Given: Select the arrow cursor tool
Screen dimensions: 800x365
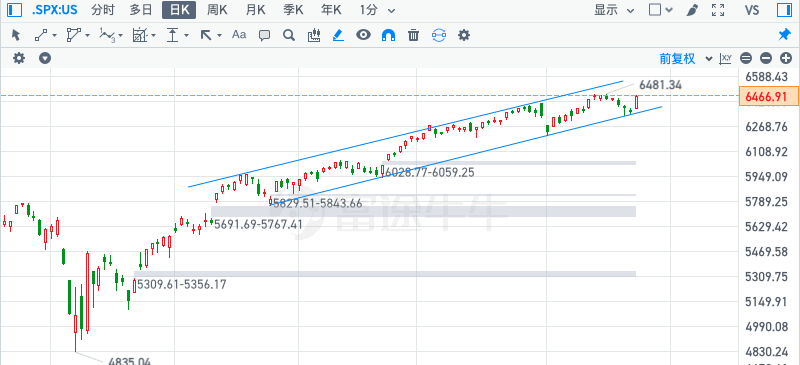Looking at the screenshot, I should (x=16, y=35).
